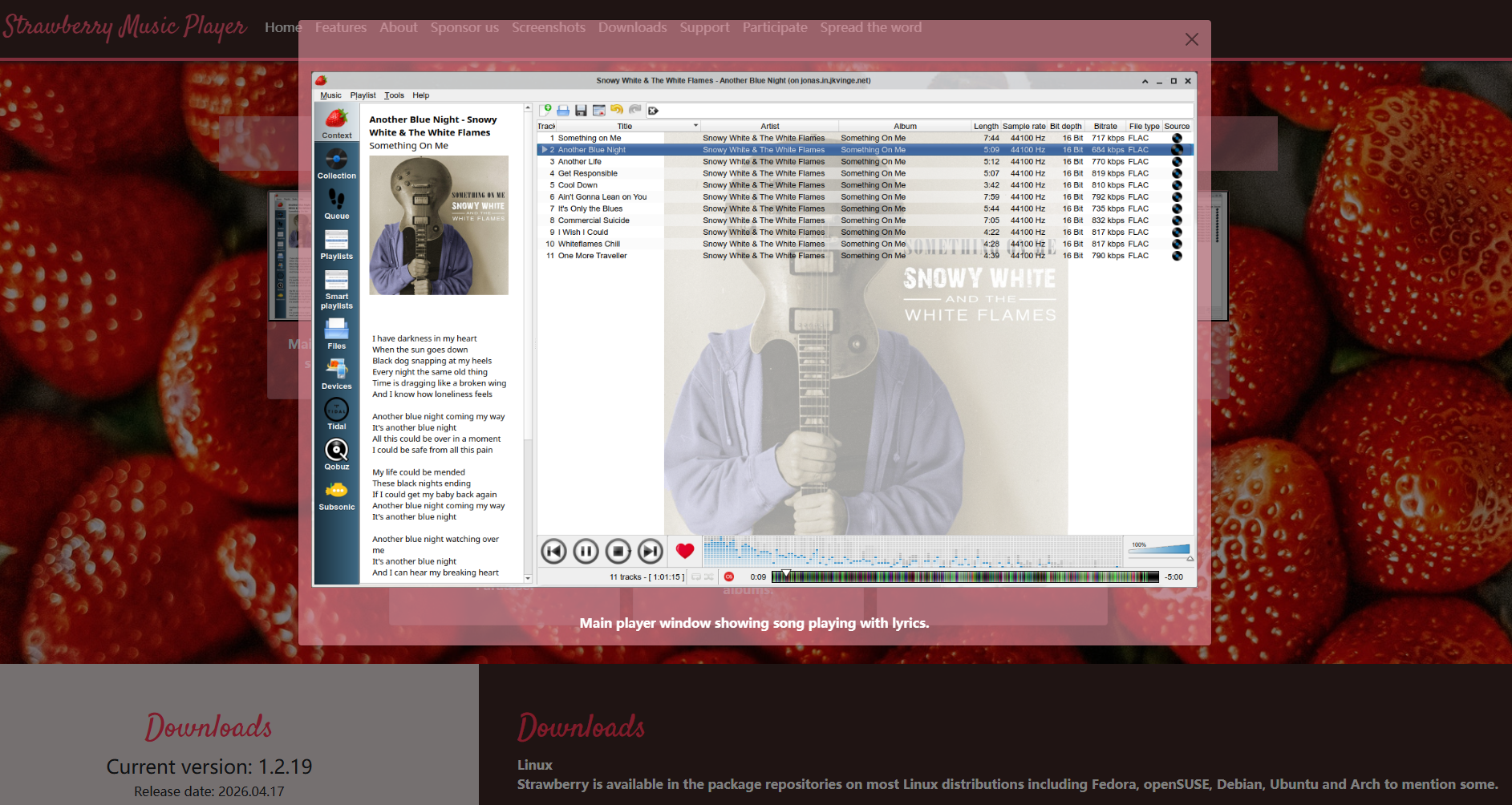Click the clear playlist icon
Viewport: 1512px width, 805px height.
pos(598,110)
